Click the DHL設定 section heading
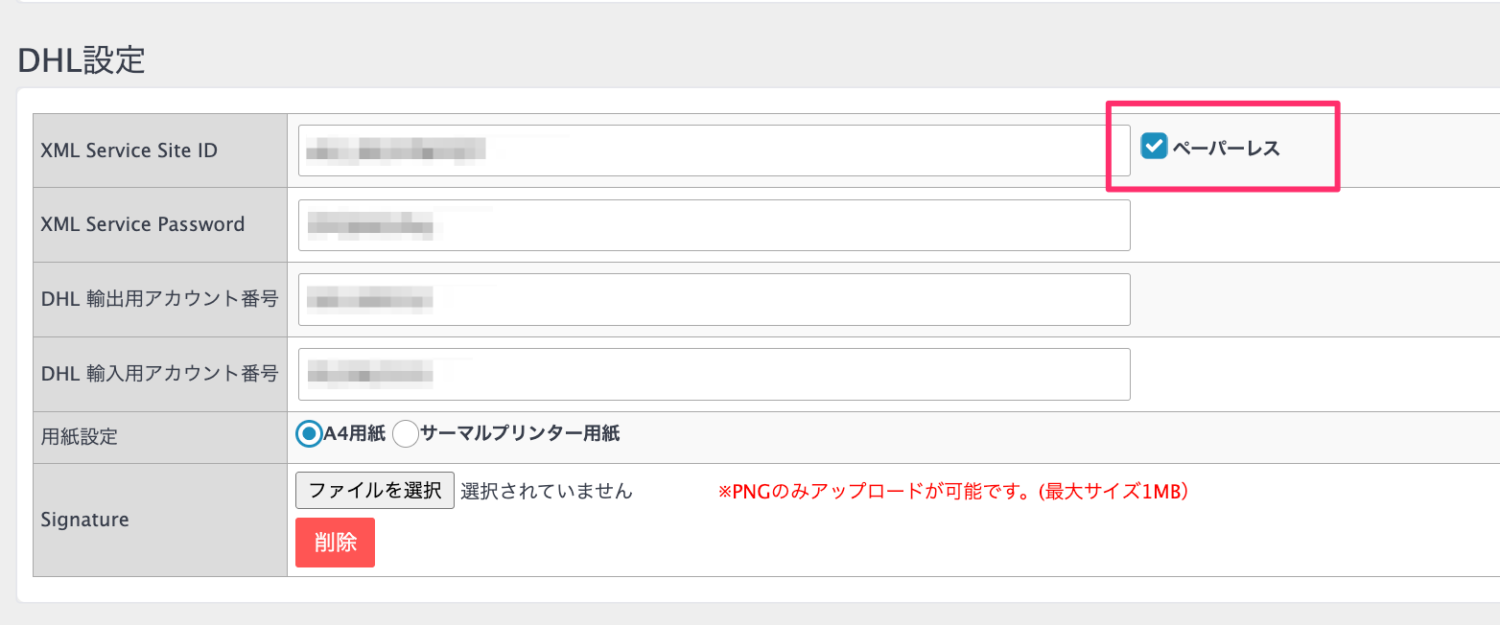The image size is (1500, 625). [x=82, y=60]
